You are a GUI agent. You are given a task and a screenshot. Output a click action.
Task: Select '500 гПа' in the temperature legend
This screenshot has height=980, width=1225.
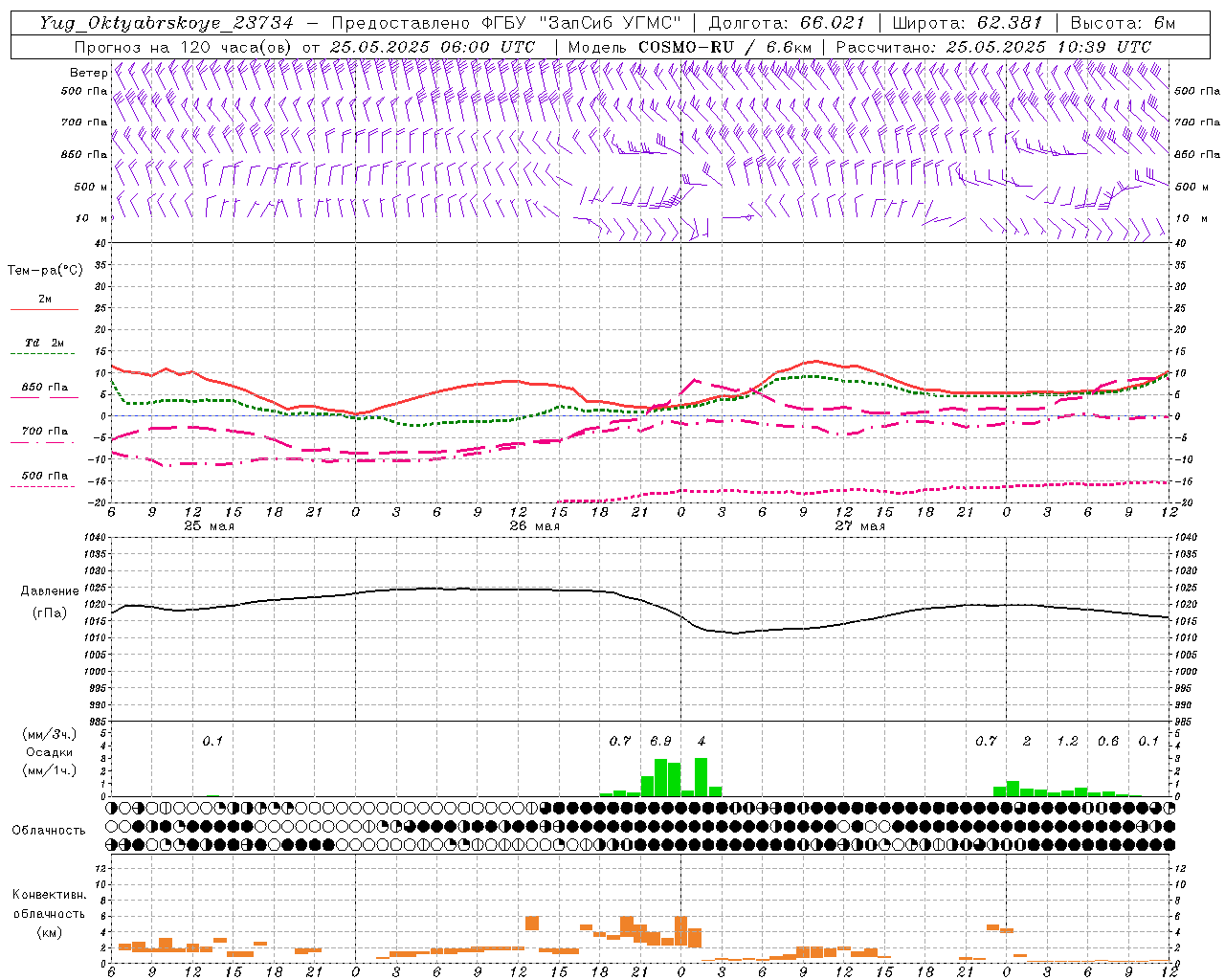pyautogui.click(x=45, y=476)
